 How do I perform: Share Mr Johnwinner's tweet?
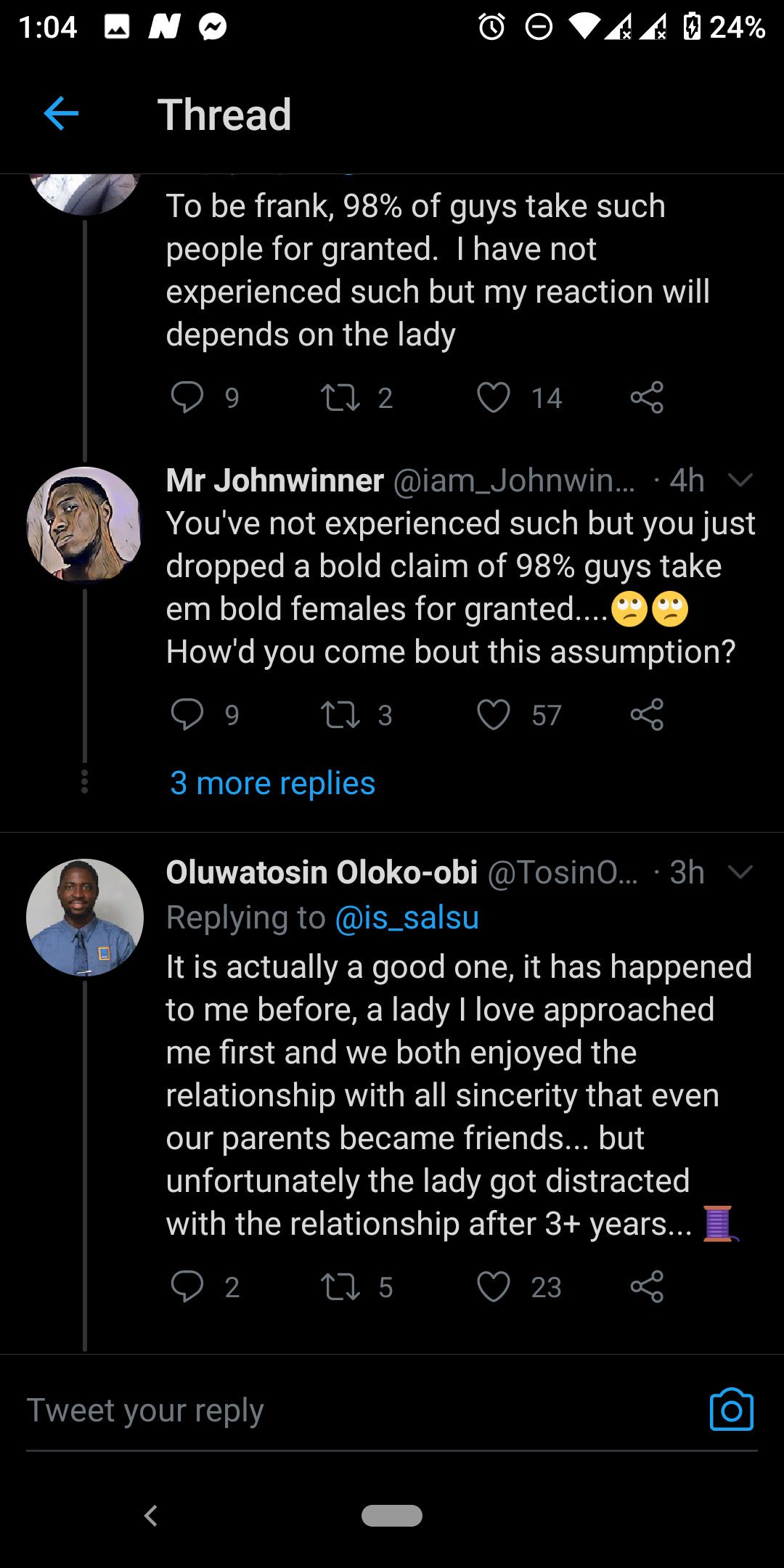pos(647,715)
